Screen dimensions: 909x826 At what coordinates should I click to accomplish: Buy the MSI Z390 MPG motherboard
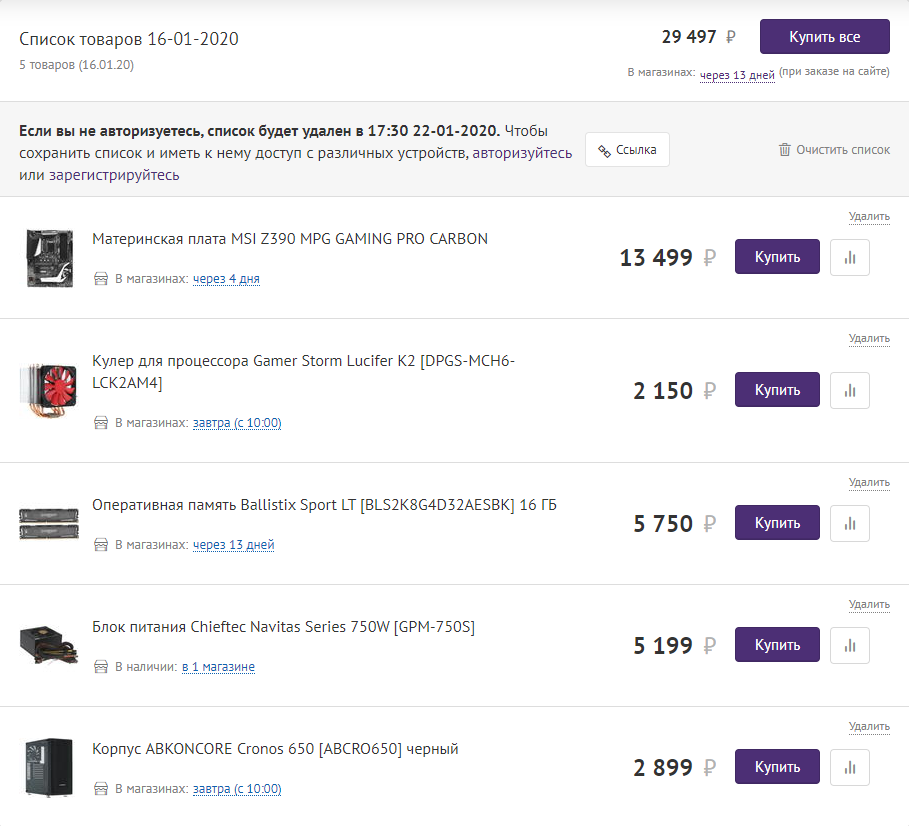click(777, 257)
